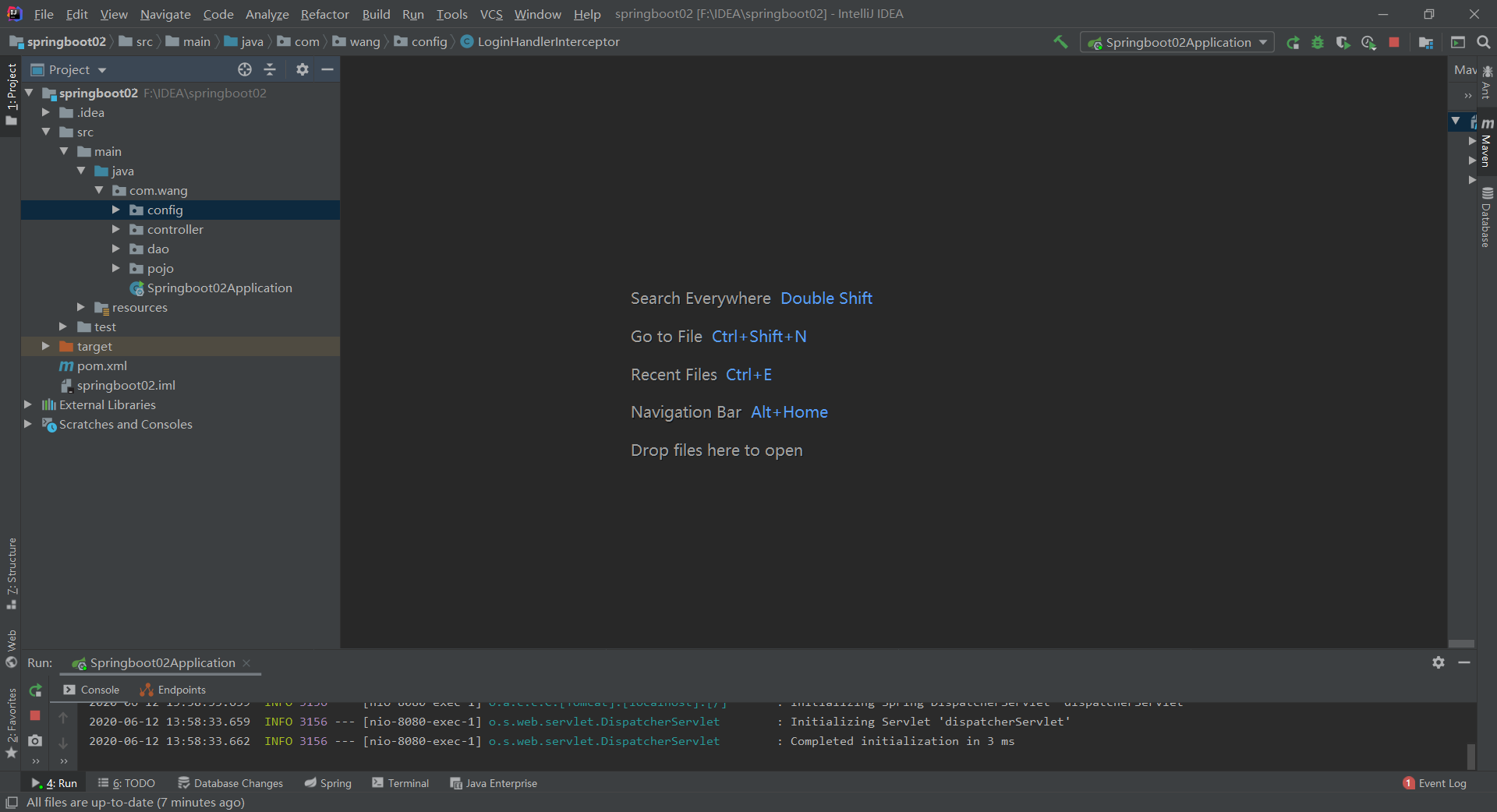Open the VCS menu
1497x812 pixels.
pos(491,14)
